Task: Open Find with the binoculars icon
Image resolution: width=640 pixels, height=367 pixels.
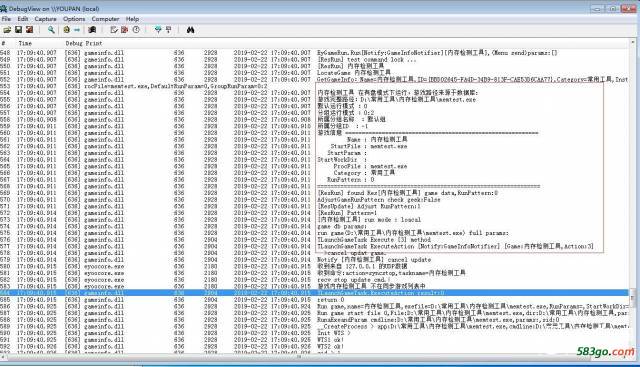Action: (190, 30)
